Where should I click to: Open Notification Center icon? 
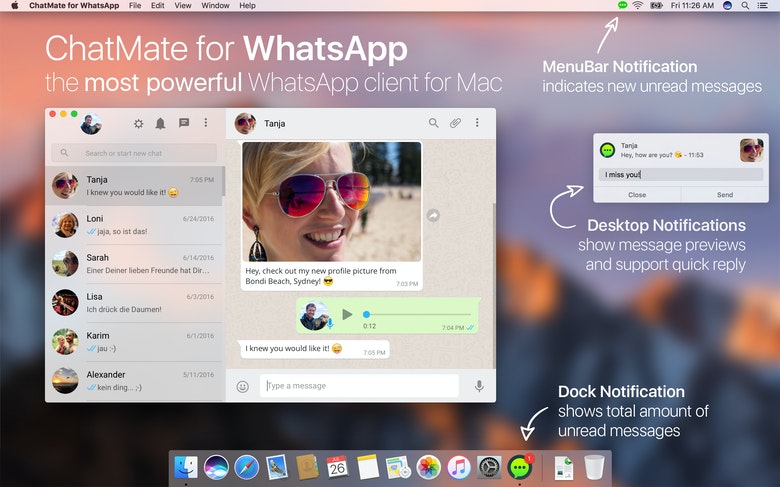762,5
